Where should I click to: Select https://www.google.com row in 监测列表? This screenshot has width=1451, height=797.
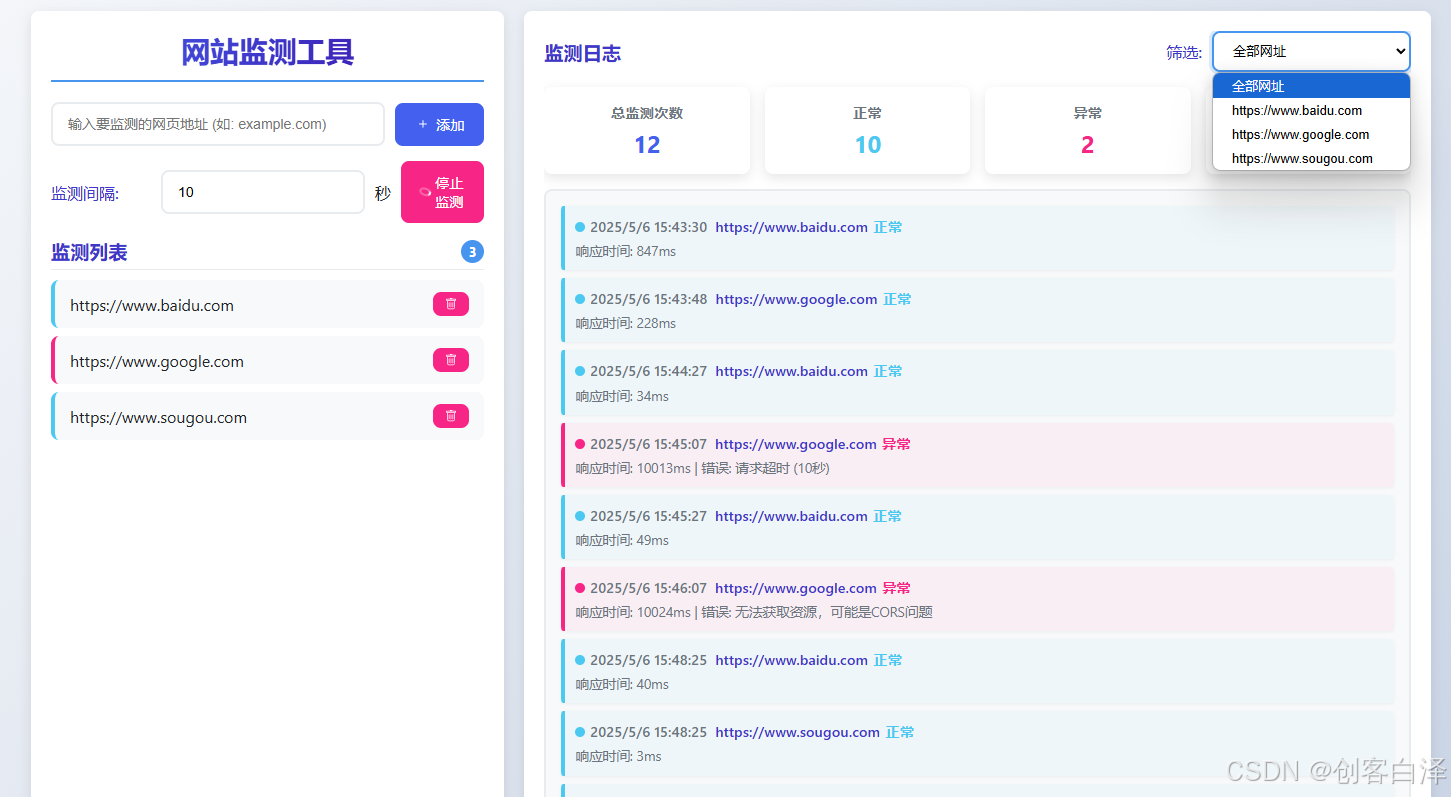coord(267,361)
